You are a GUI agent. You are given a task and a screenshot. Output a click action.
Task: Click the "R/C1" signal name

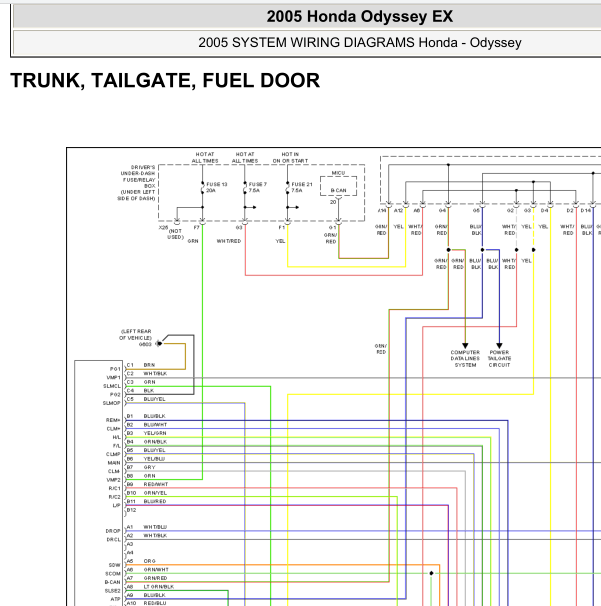114,489
